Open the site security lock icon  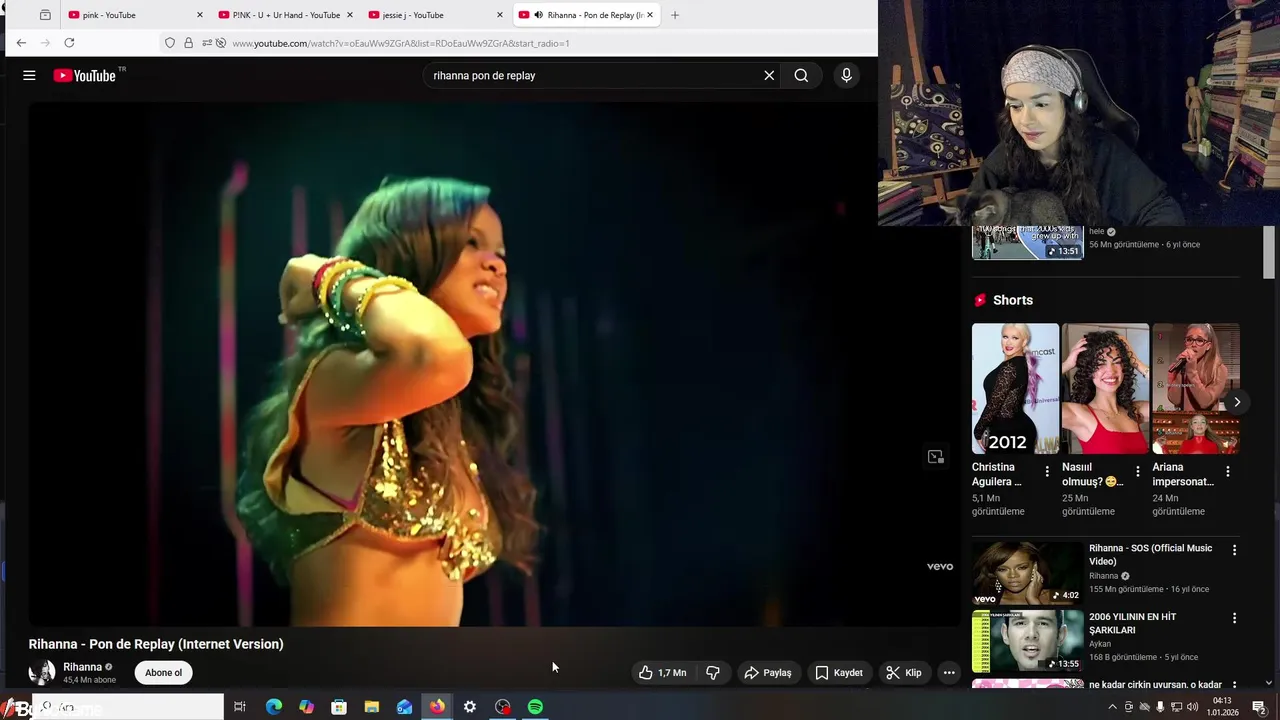click(x=188, y=43)
